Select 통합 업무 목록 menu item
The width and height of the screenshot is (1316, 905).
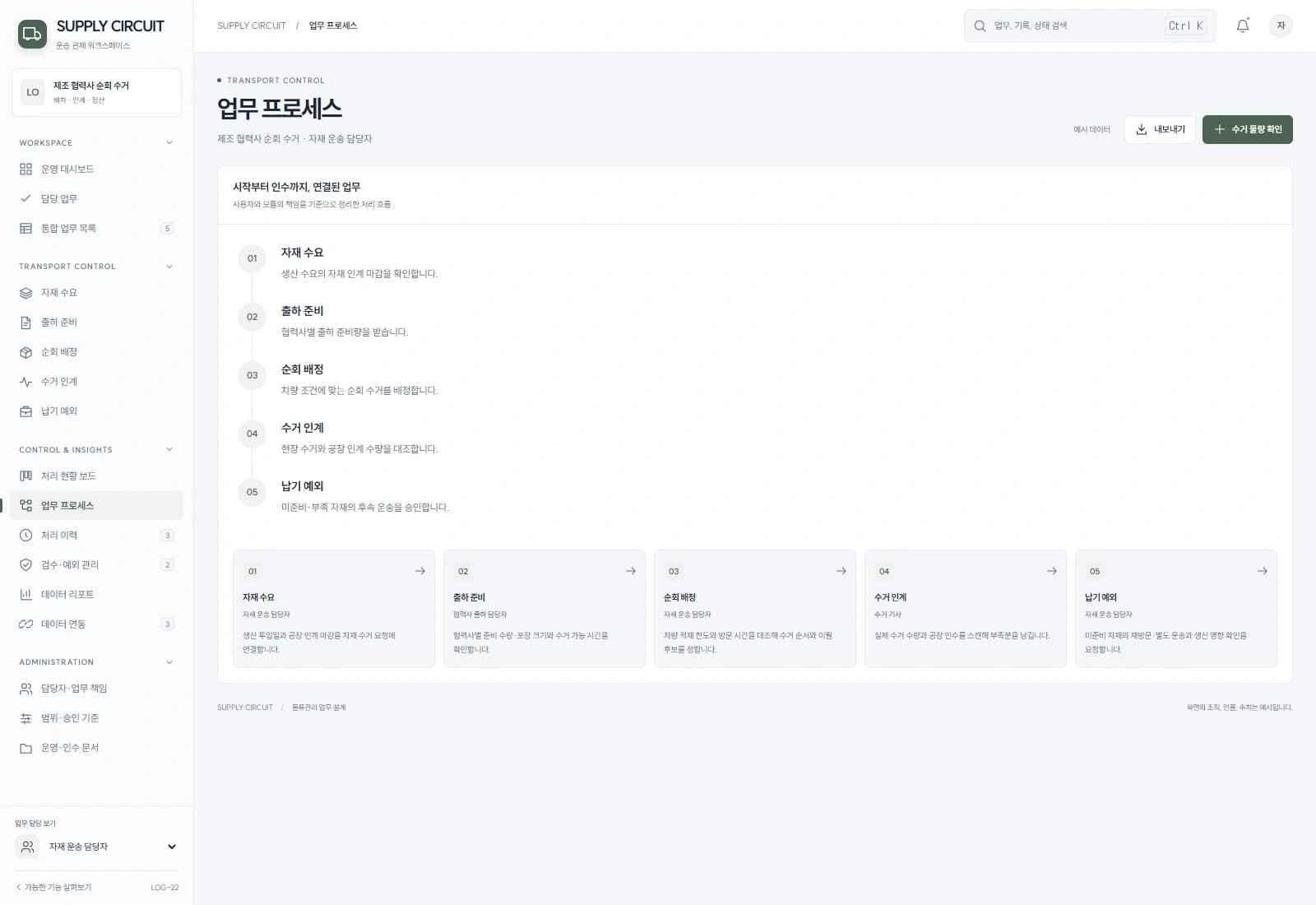[x=96, y=229]
